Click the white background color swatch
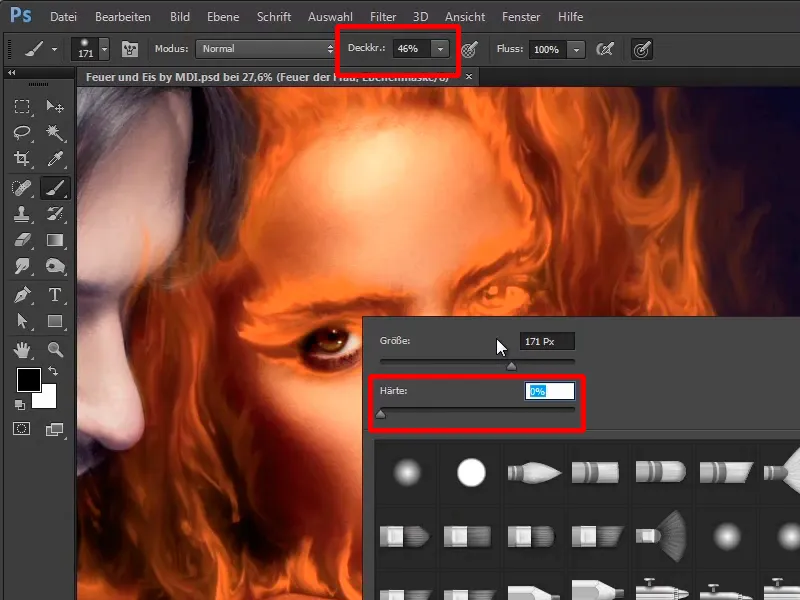Viewport: 800px width, 600px height. pos(48,400)
